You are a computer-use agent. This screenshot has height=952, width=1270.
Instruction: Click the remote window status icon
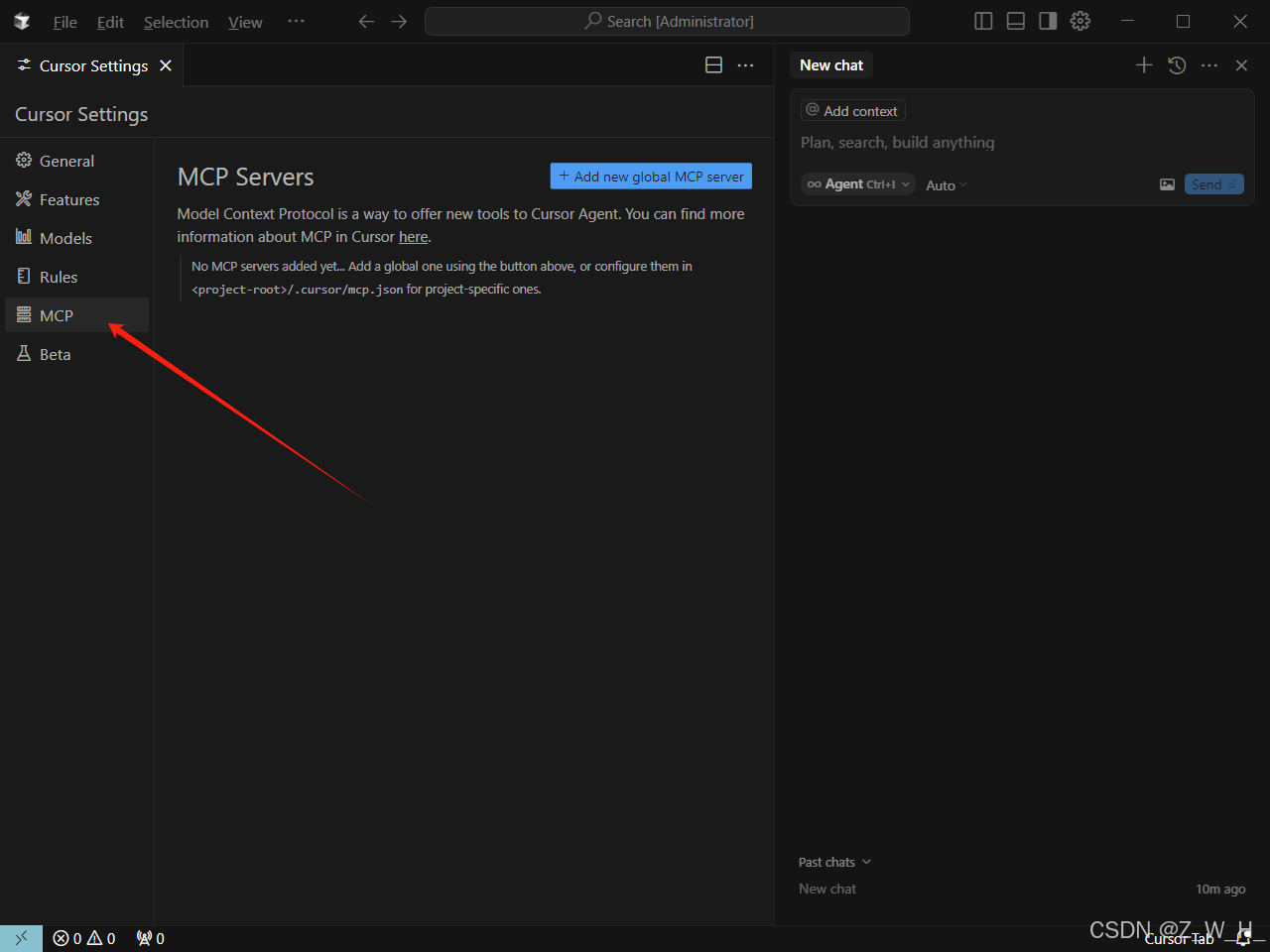click(x=21, y=938)
